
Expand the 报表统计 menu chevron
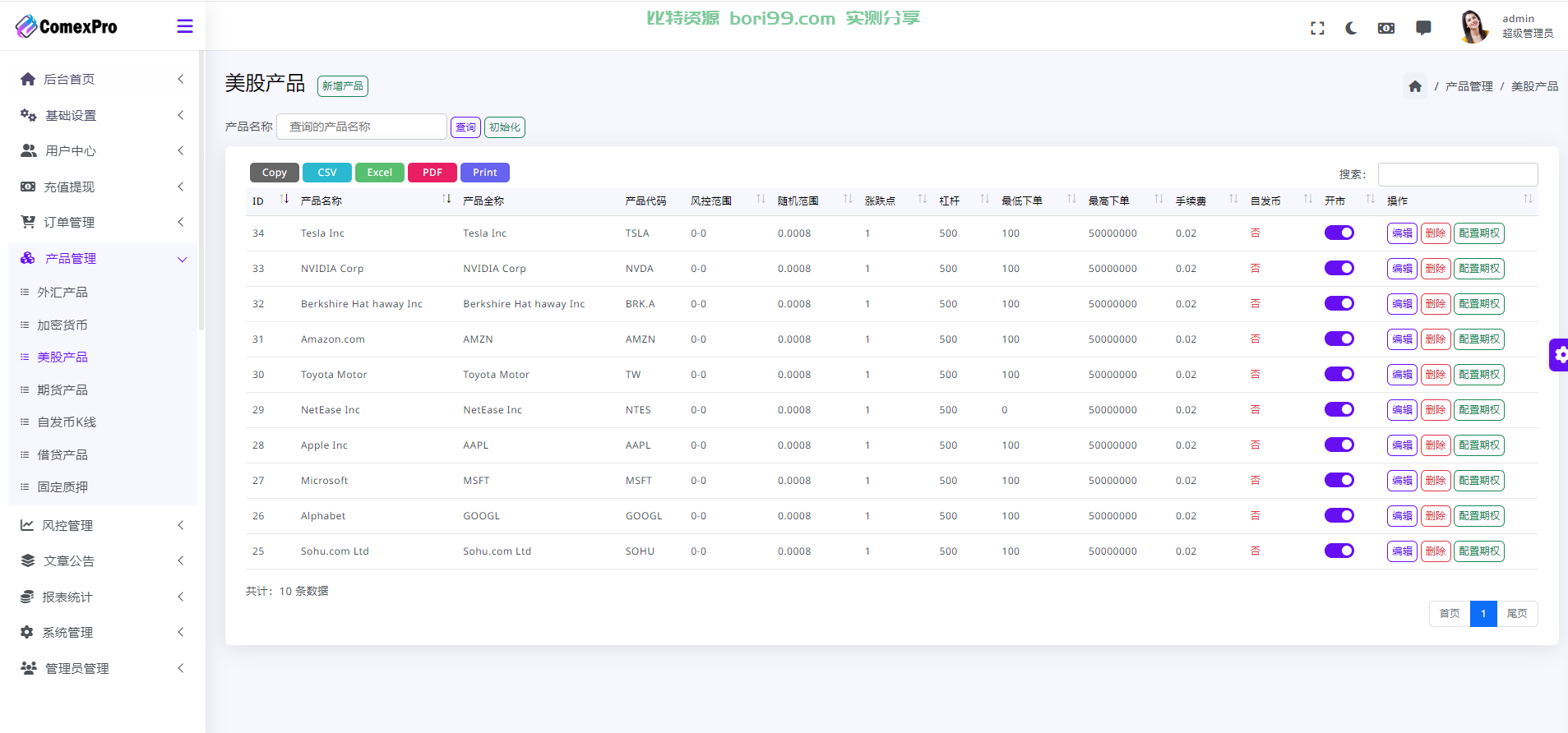181,597
